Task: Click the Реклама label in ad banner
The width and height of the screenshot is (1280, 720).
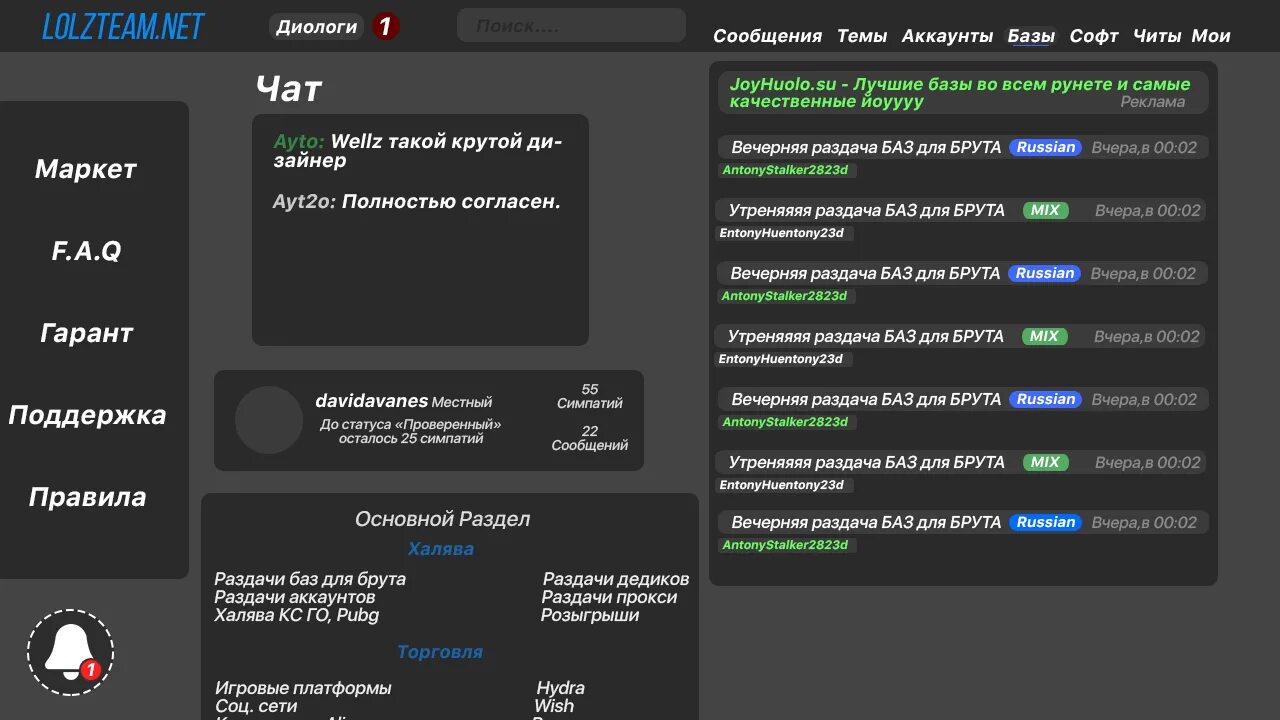Action: point(1153,101)
